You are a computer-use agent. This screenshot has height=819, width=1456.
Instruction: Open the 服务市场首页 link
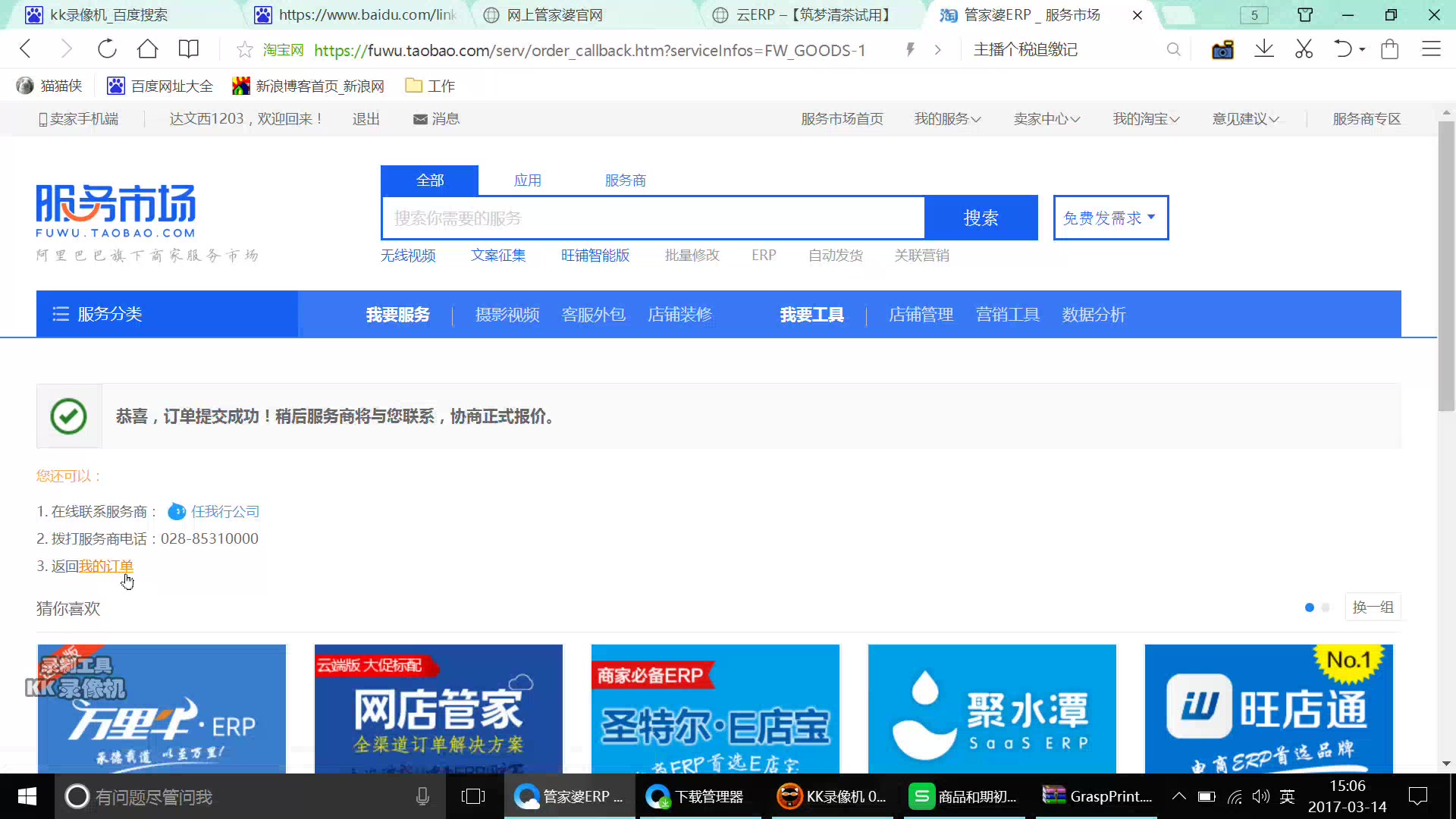[842, 119]
